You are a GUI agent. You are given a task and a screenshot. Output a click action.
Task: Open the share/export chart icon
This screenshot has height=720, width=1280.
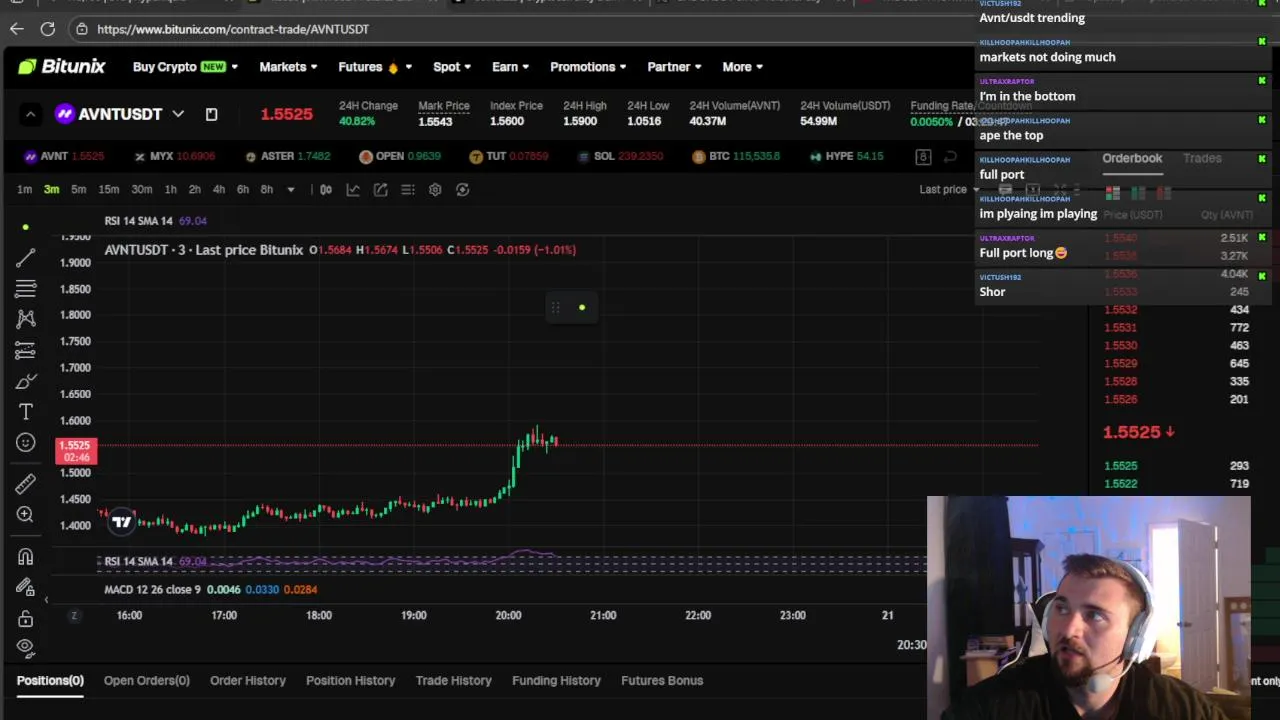click(380, 189)
